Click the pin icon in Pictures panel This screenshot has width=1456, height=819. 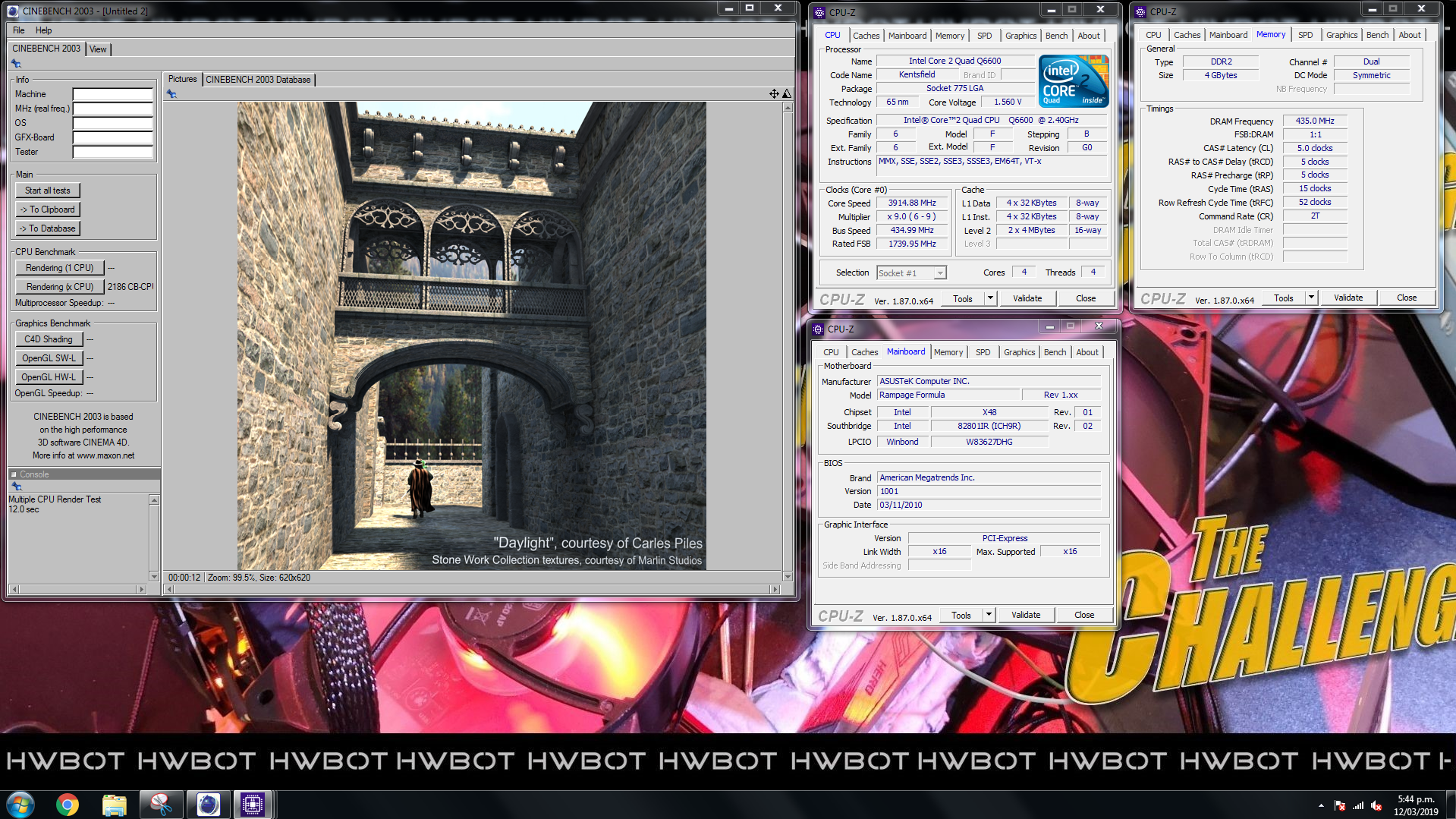pyautogui.click(x=171, y=94)
